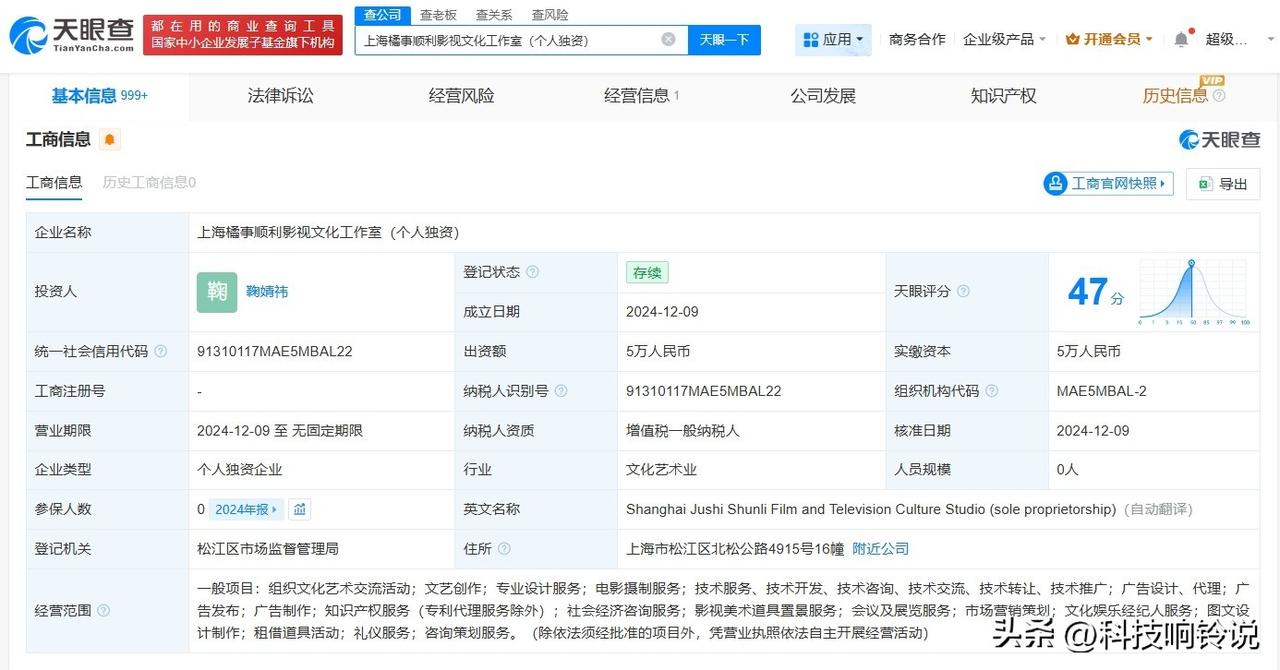Switch to the 法律诉讼 tab

(x=280, y=95)
